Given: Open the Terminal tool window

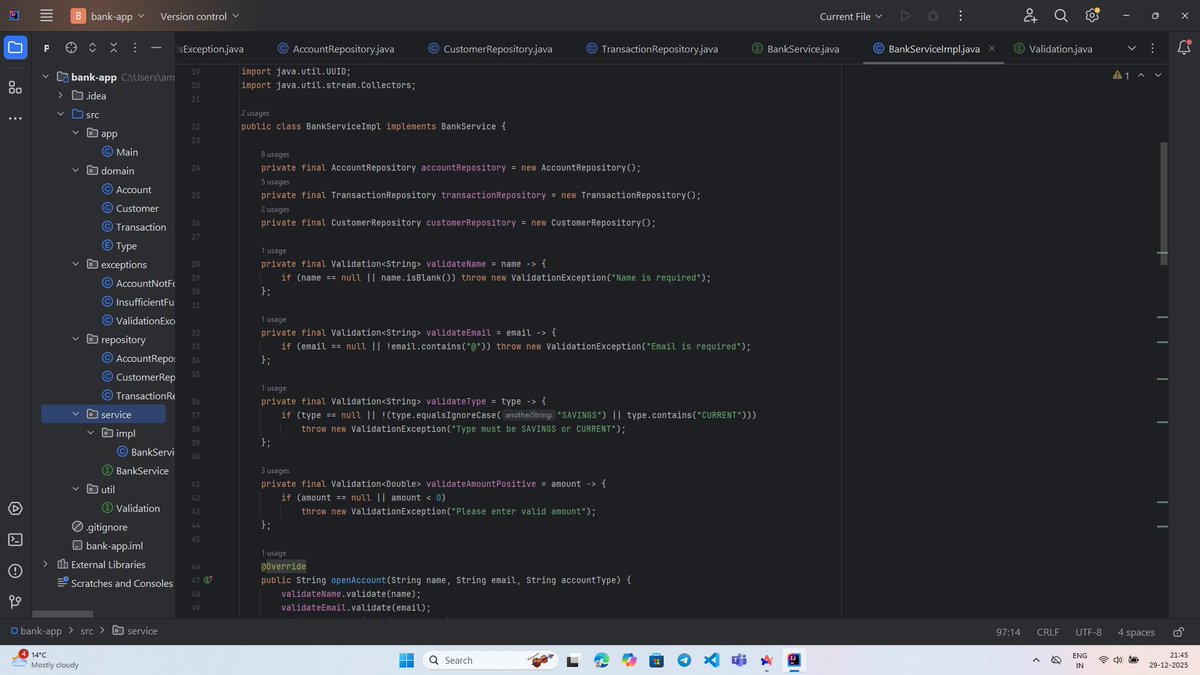Looking at the screenshot, I should tap(15, 540).
